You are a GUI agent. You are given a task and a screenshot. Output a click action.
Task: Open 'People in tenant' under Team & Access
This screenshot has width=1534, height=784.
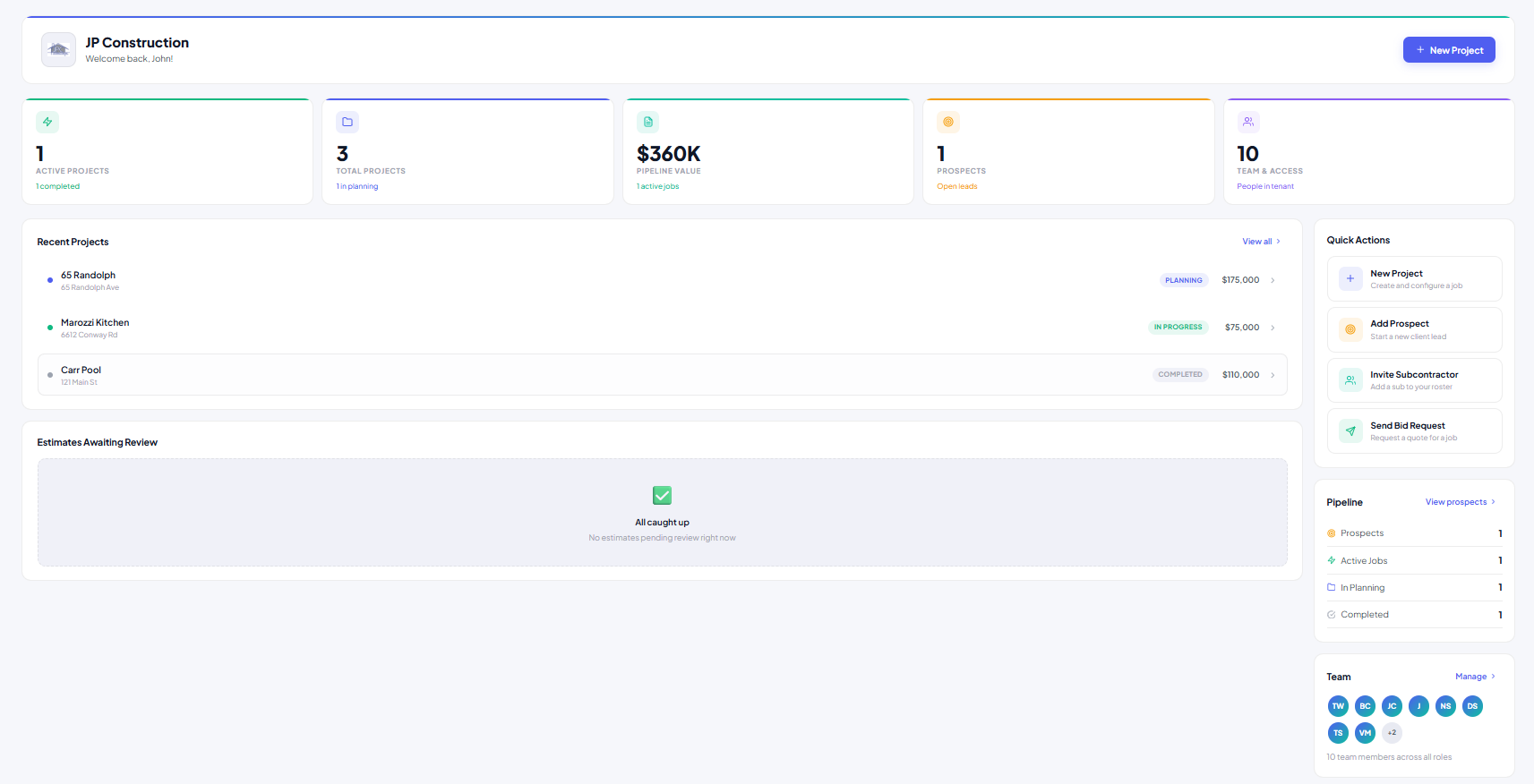[x=1265, y=186]
